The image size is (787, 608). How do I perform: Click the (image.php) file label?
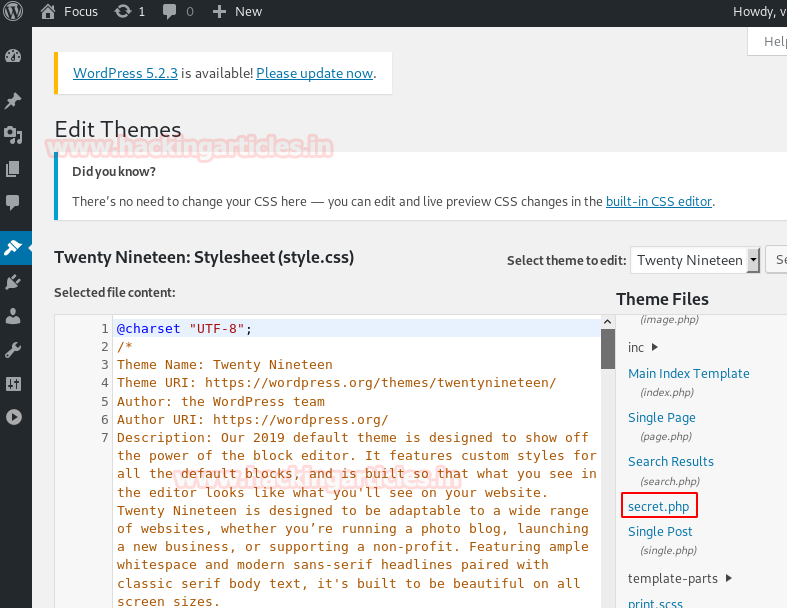[669, 319]
